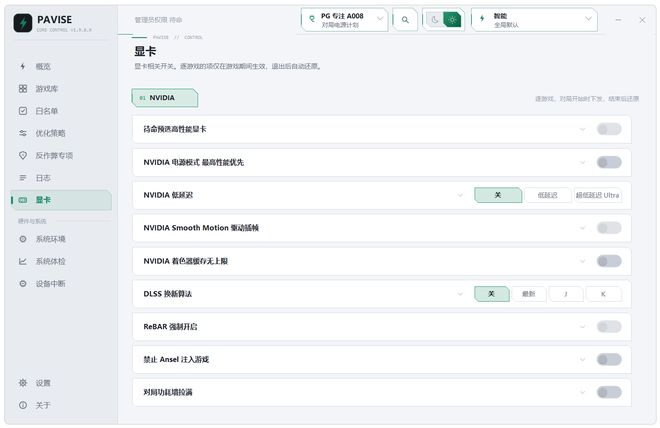Toggle 待命预选高性能显卡 switch
The width and height of the screenshot is (660, 428).
coord(609,129)
